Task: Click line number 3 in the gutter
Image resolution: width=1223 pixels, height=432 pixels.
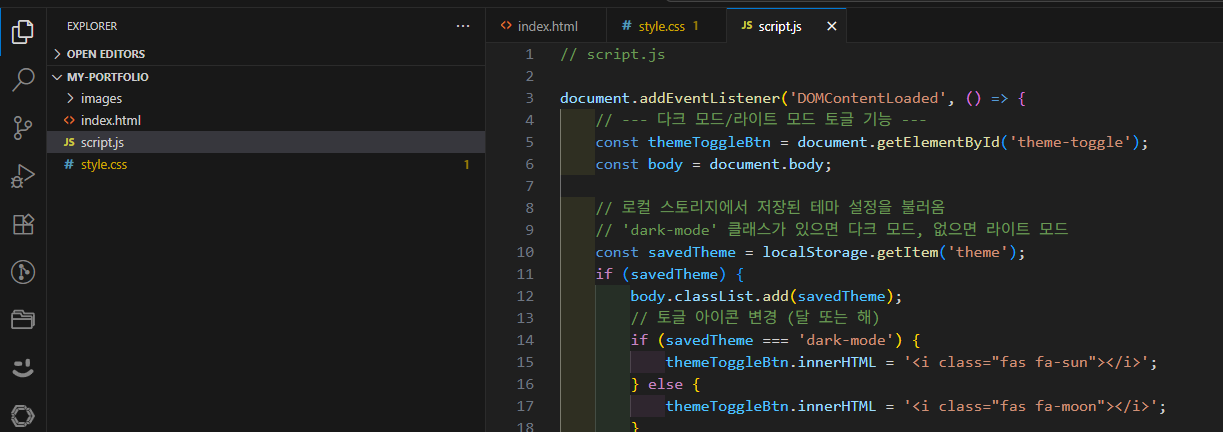Action: pos(529,98)
